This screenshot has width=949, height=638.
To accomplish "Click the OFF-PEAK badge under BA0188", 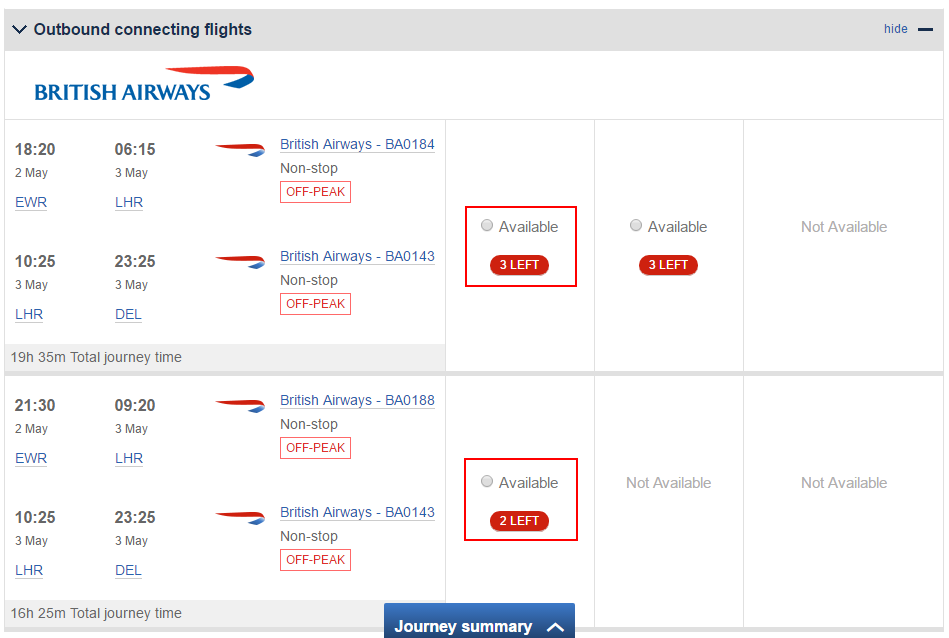I will (315, 448).
